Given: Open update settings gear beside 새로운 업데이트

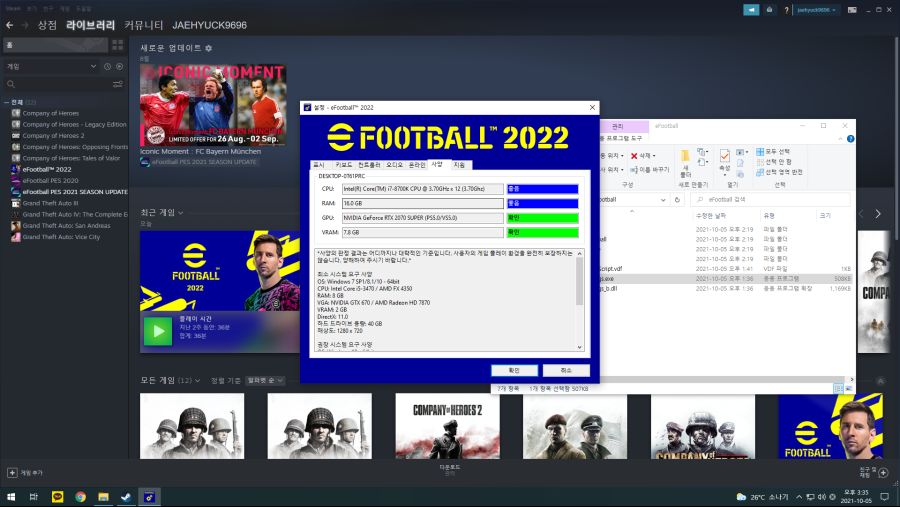Looking at the screenshot, I should (208, 48).
